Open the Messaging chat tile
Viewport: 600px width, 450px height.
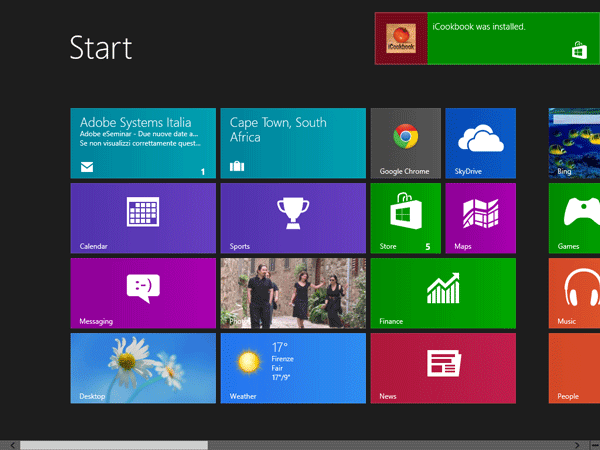pyautogui.click(x=143, y=292)
